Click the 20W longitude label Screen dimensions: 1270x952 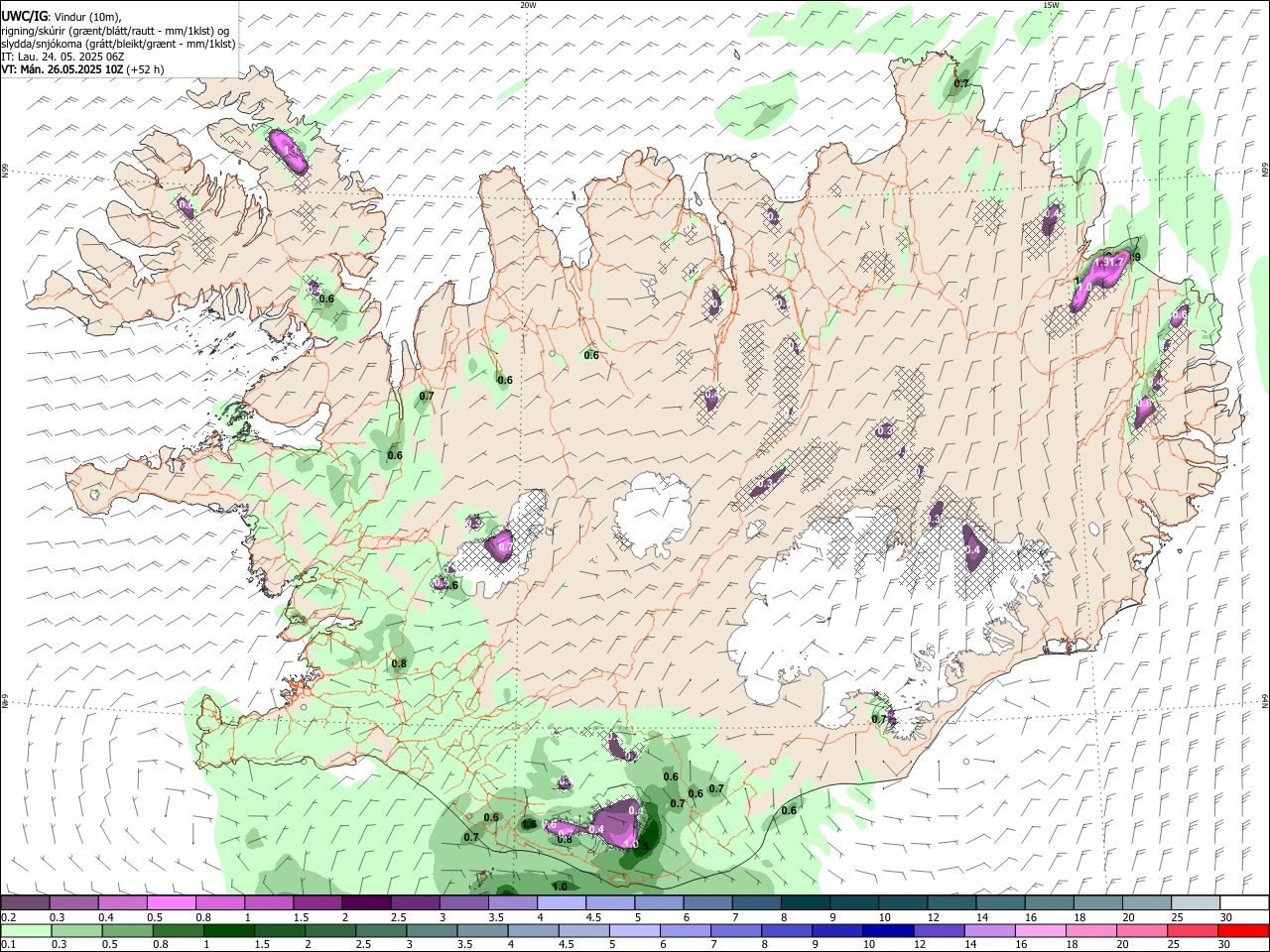pyautogui.click(x=528, y=5)
